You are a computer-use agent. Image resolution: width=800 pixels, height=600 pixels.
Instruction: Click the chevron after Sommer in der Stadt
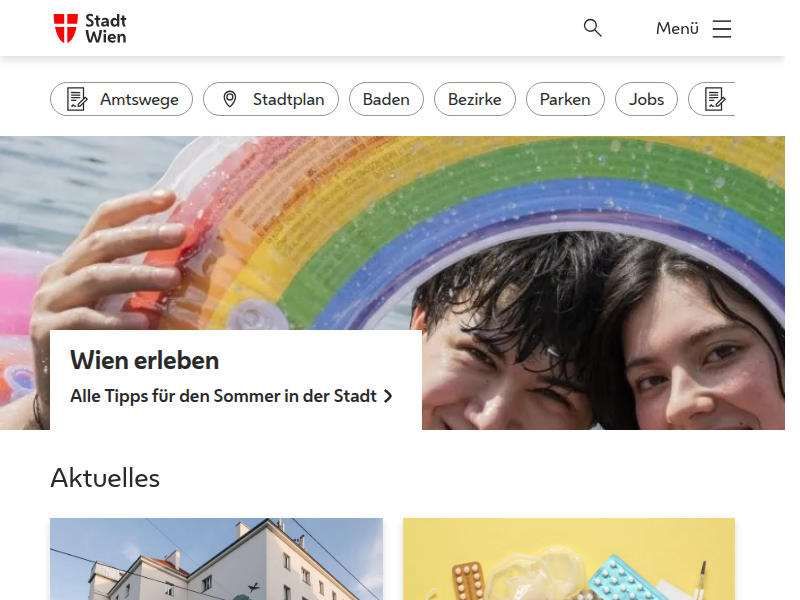[x=388, y=396]
